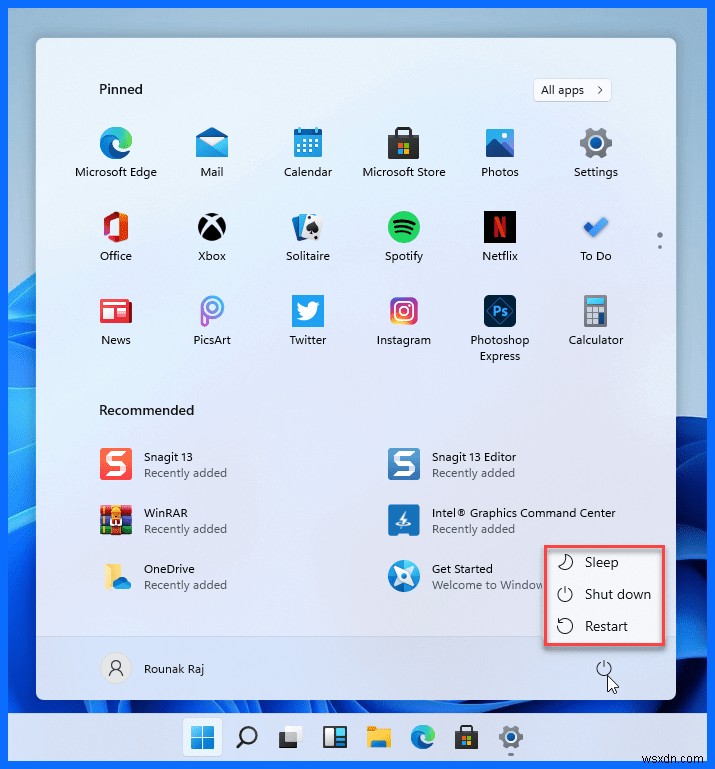715x769 pixels.
Task: Launch PicsArt
Action: tap(212, 321)
